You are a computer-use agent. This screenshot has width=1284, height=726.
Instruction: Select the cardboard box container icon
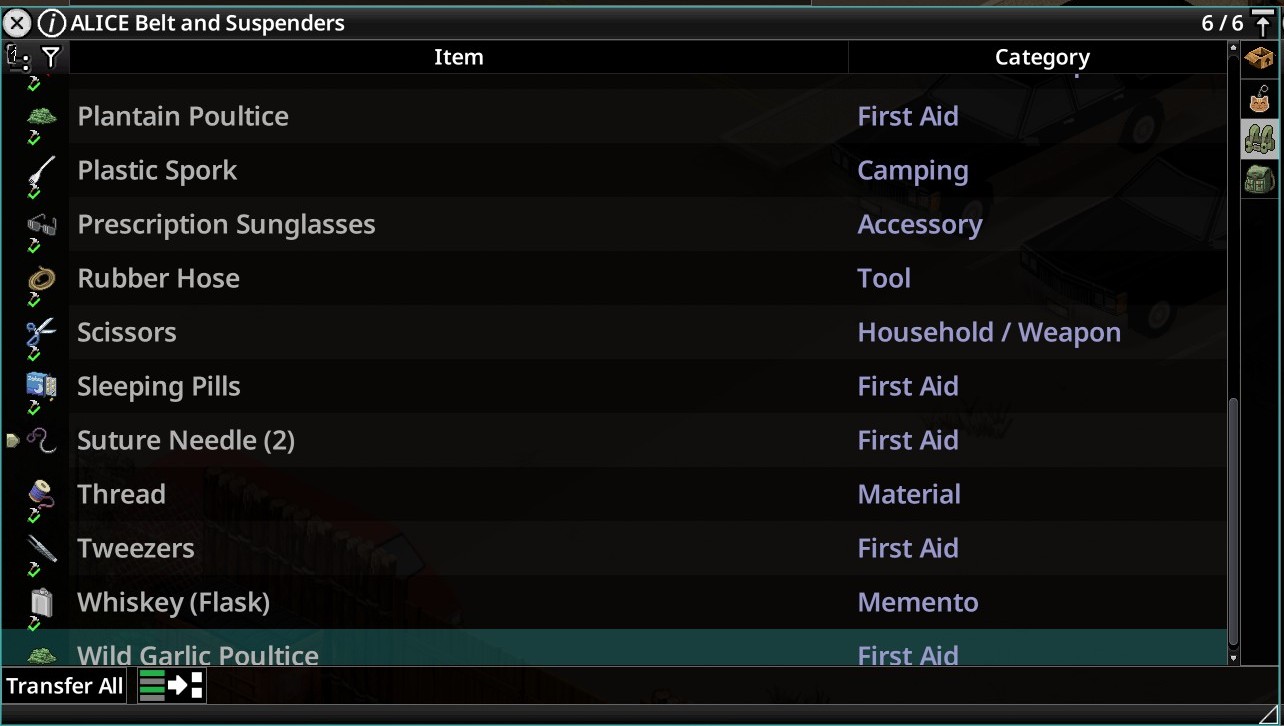[1259, 59]
